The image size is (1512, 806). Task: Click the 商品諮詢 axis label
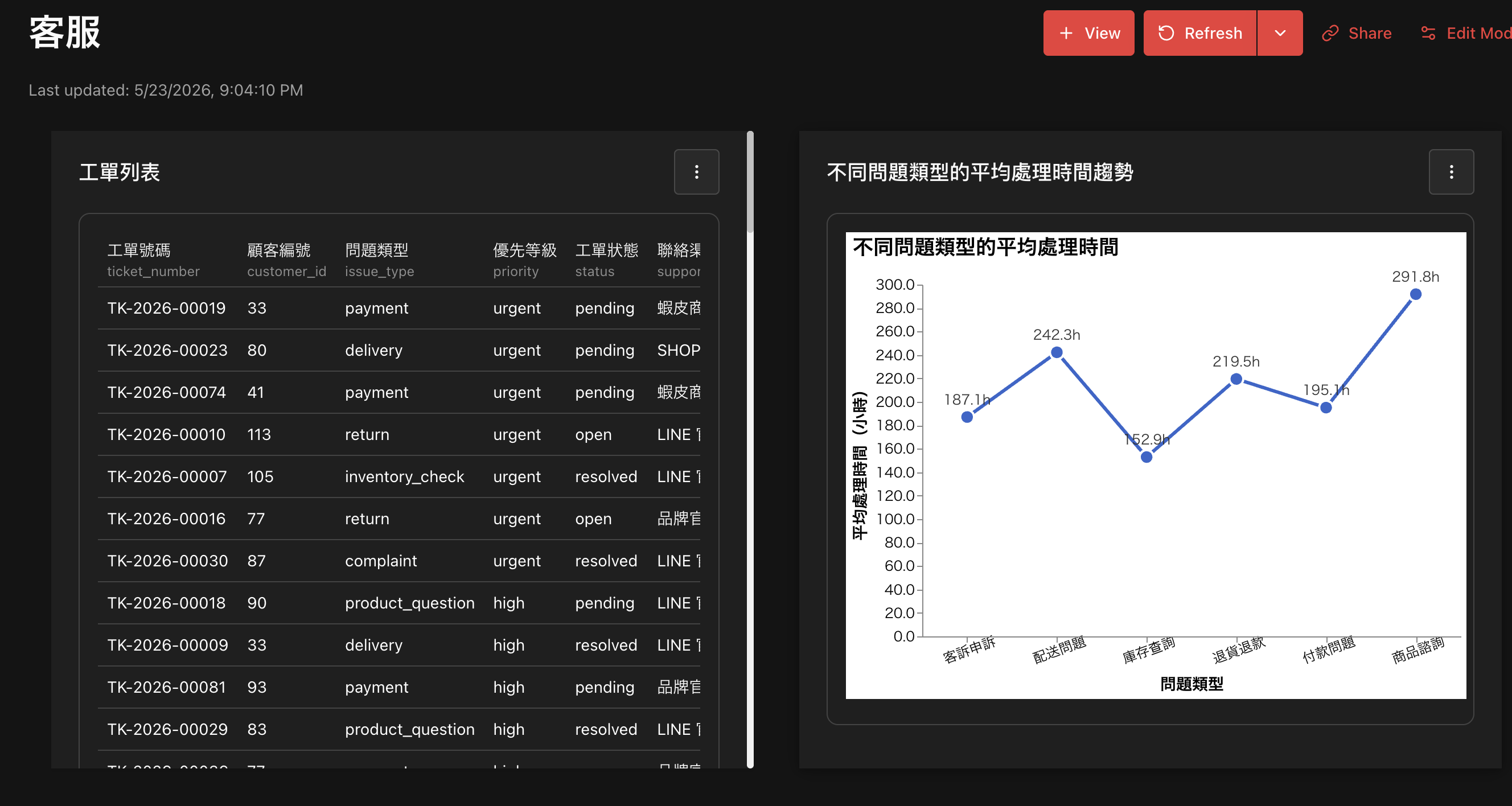coord(1417,650)
